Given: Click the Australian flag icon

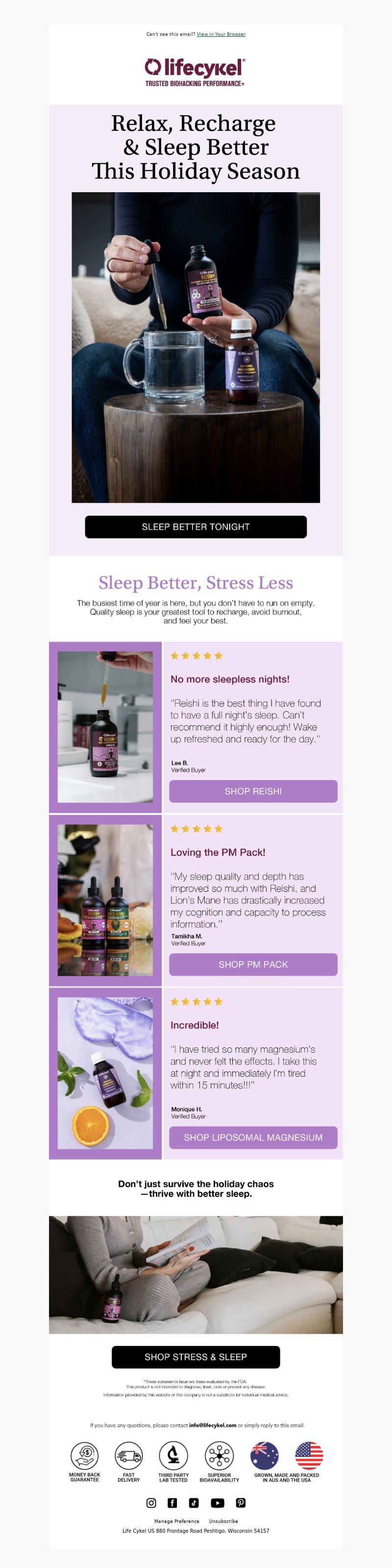Looking at the screenshot, I should [x=264, y=1455].
